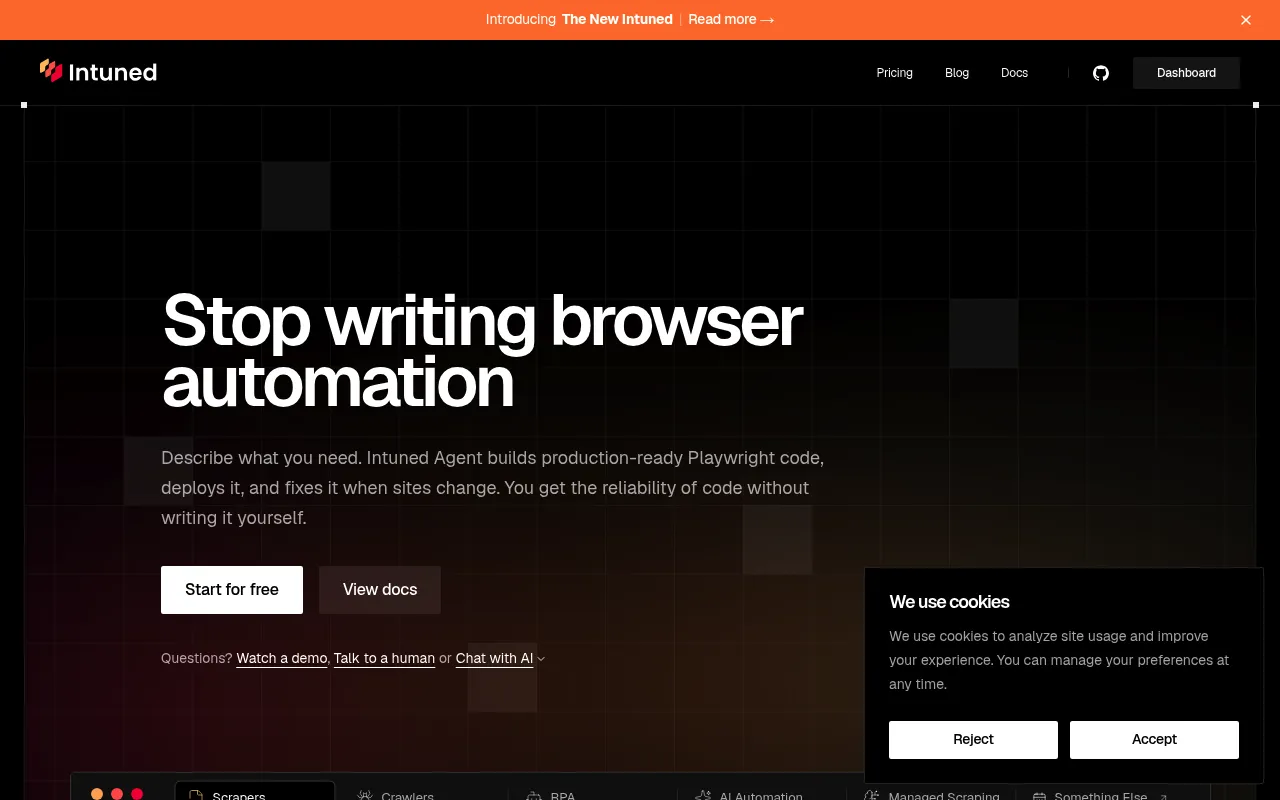
Task: Choose the "Talk to a human" link
Action: click(x=384, y=658)
